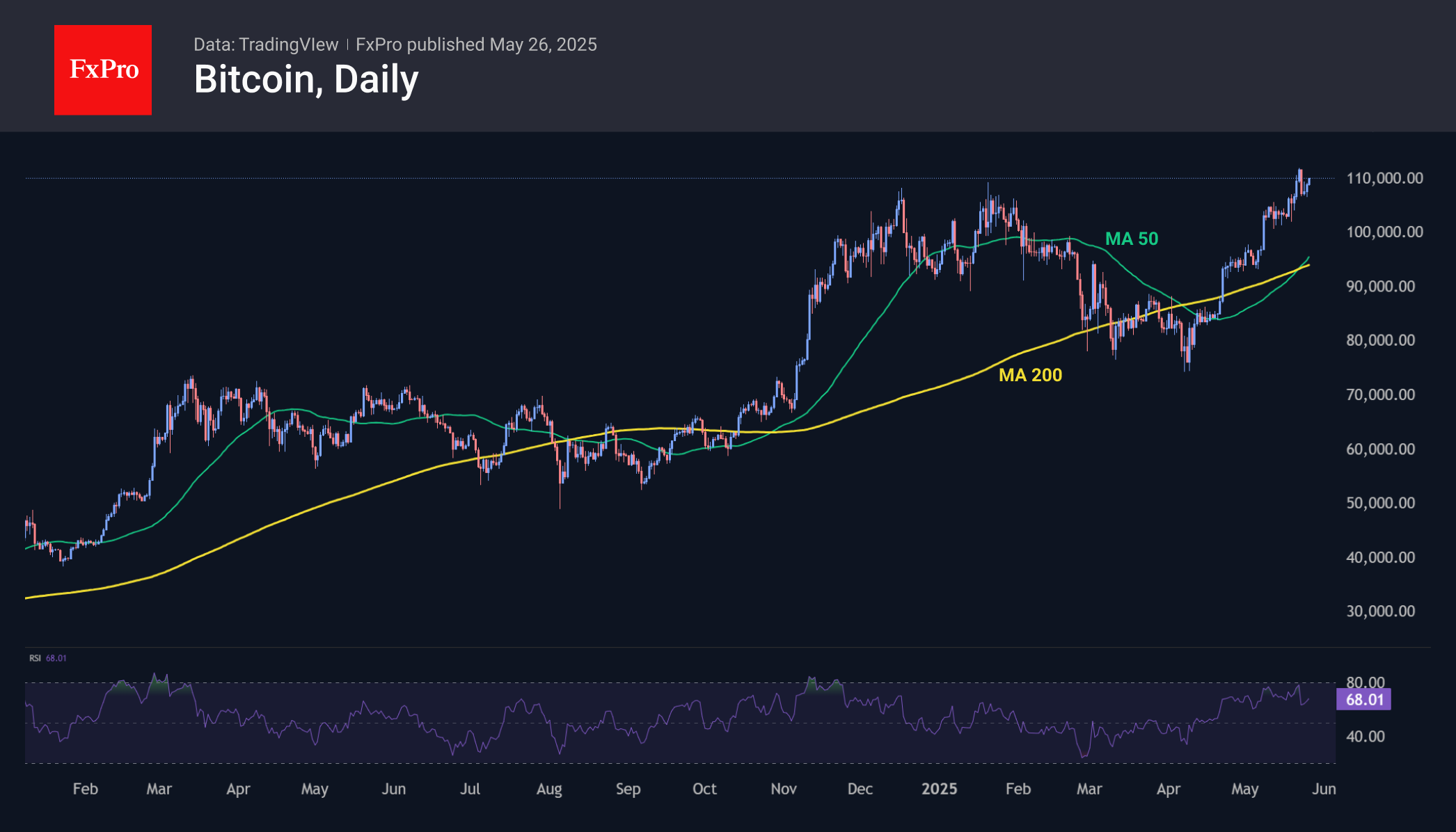The image size is (1456, 832).
Task: Click the RSI 40.00 level label
Action: (x=1365, y=736)
